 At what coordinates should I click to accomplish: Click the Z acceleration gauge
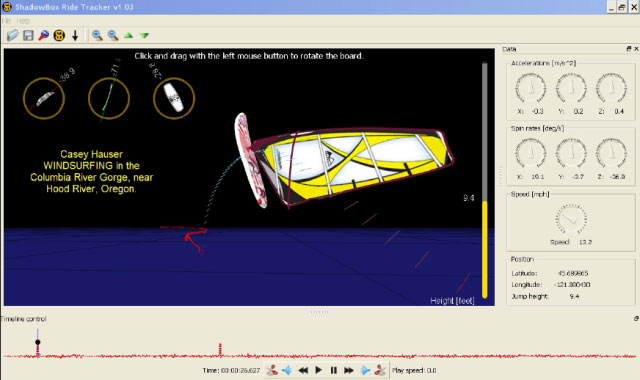click(x=611, y=88)
